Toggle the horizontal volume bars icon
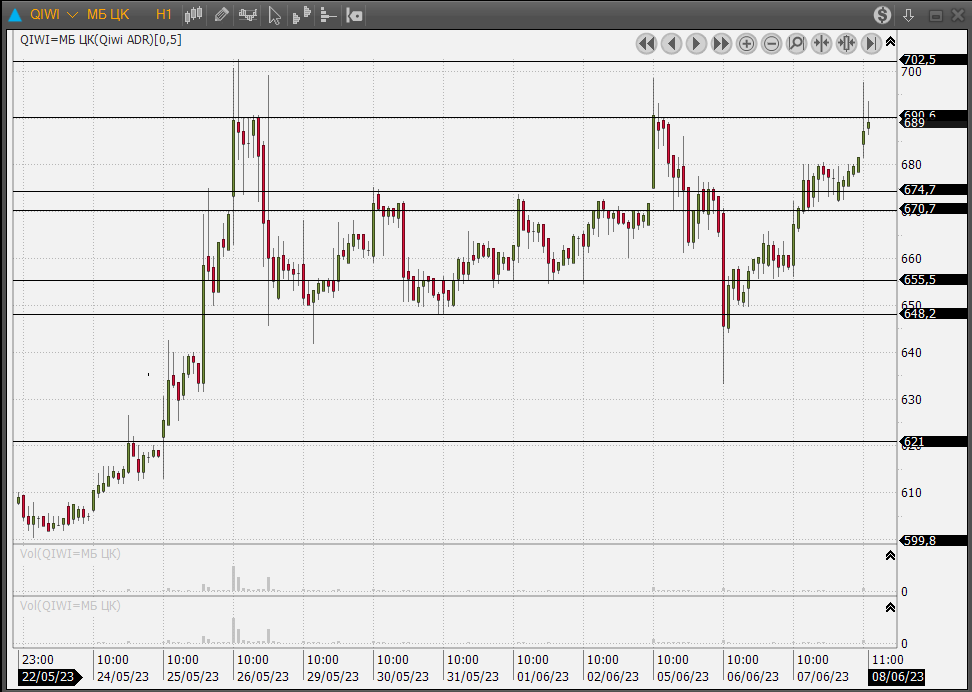The width and height of the screenshot is (972, 692). (x=326, y=15)
